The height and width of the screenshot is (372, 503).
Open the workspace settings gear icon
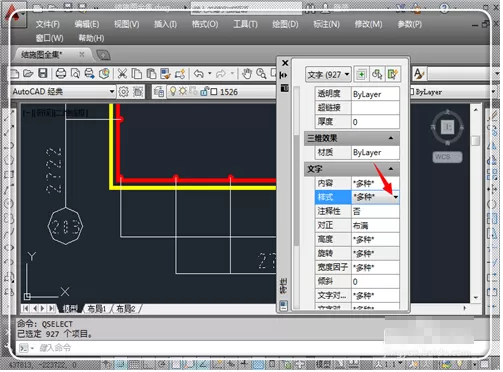pos(124,91)
